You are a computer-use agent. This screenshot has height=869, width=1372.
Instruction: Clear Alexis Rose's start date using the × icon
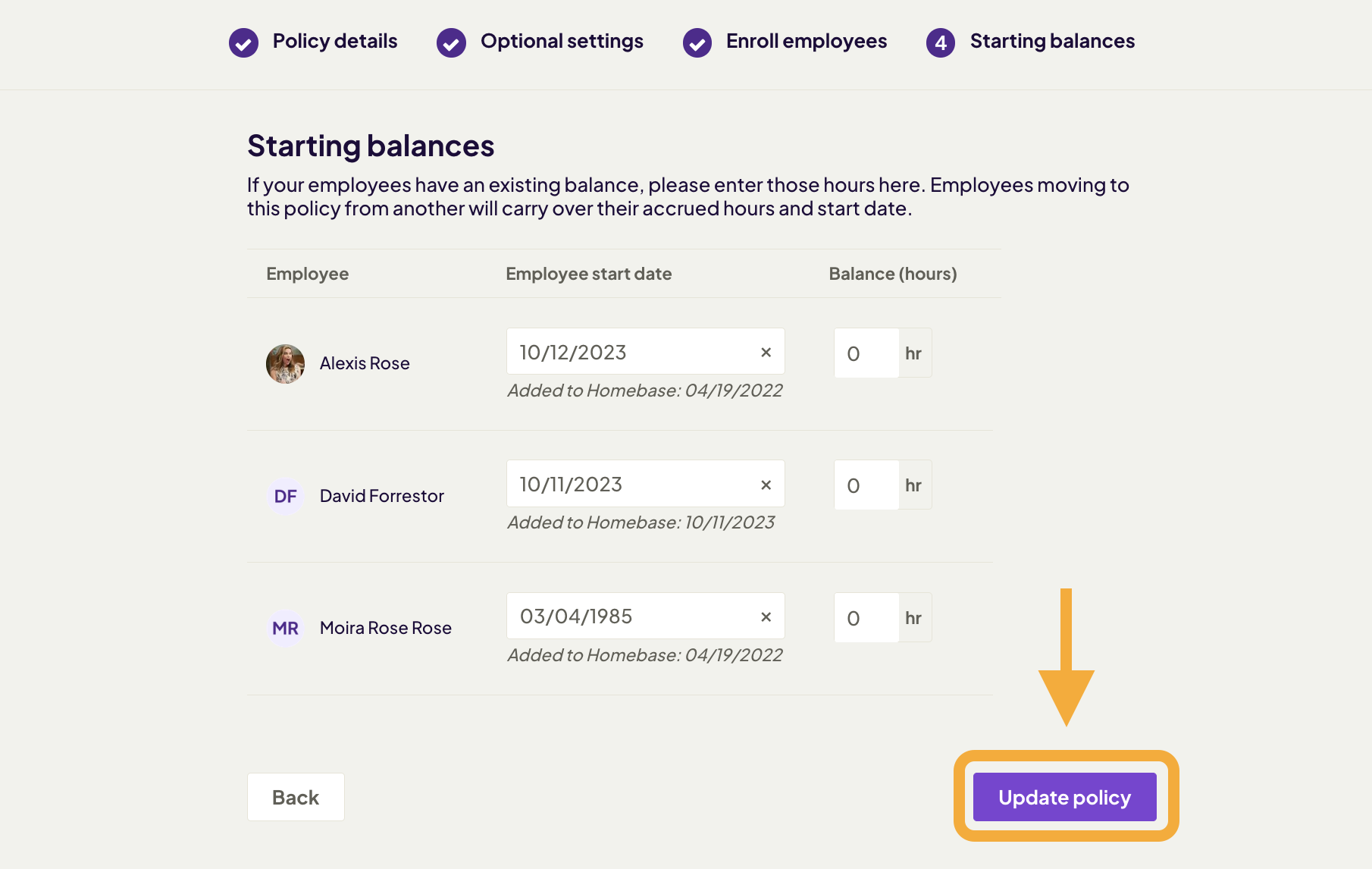(766, 351)
